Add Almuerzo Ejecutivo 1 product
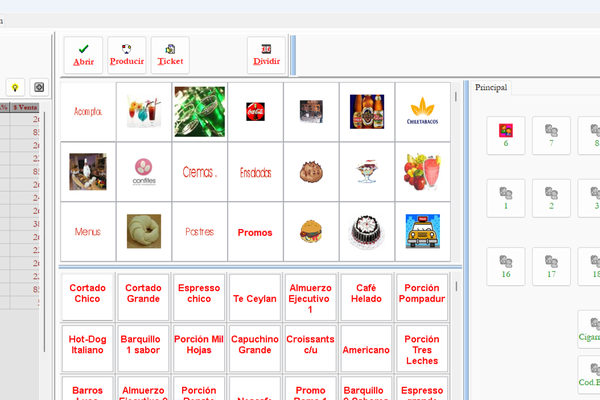The height and width of the screenshot is (400, 600). [310, 297]
